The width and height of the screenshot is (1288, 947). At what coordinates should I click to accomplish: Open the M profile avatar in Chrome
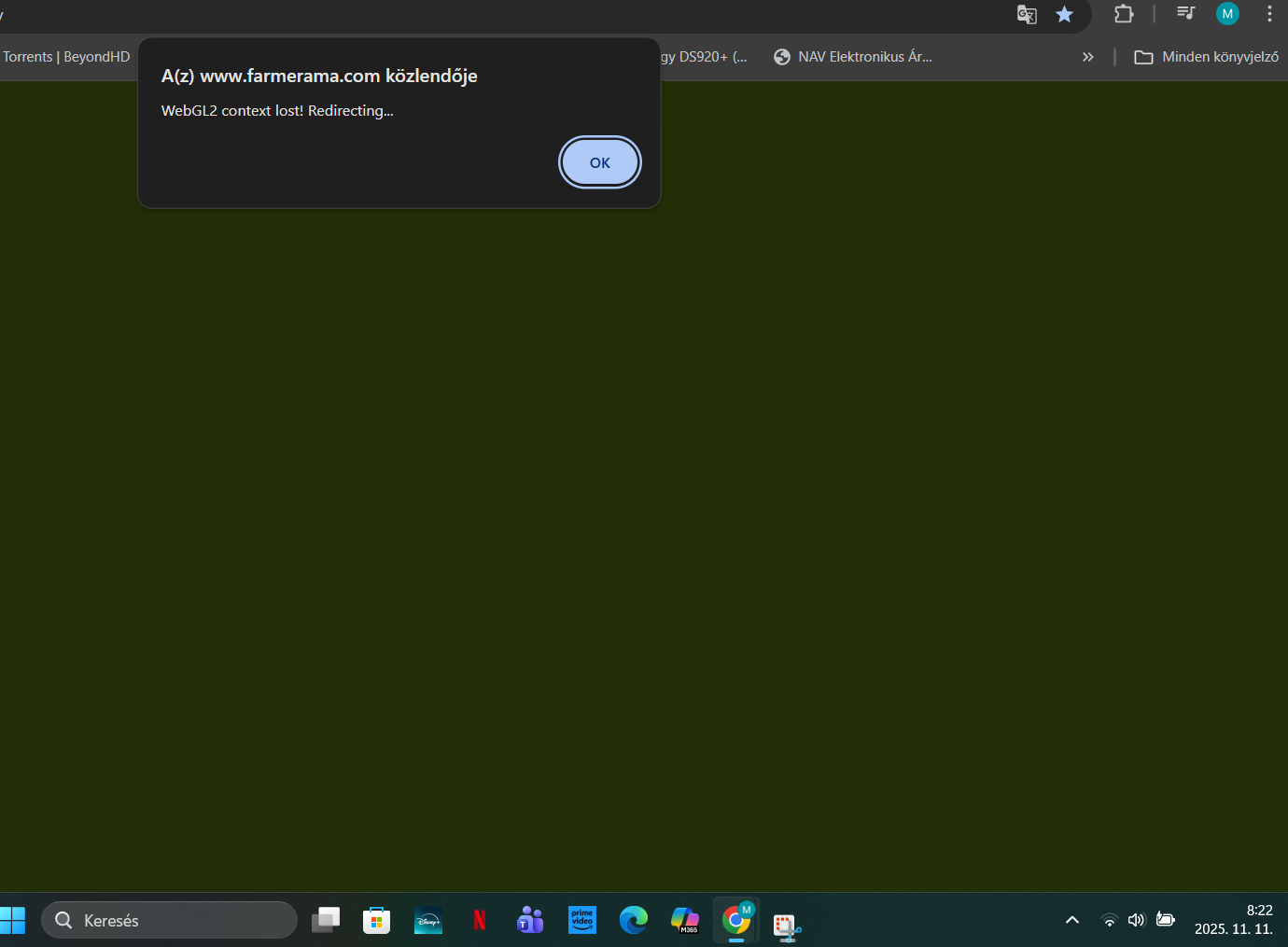pos(1227,14)
